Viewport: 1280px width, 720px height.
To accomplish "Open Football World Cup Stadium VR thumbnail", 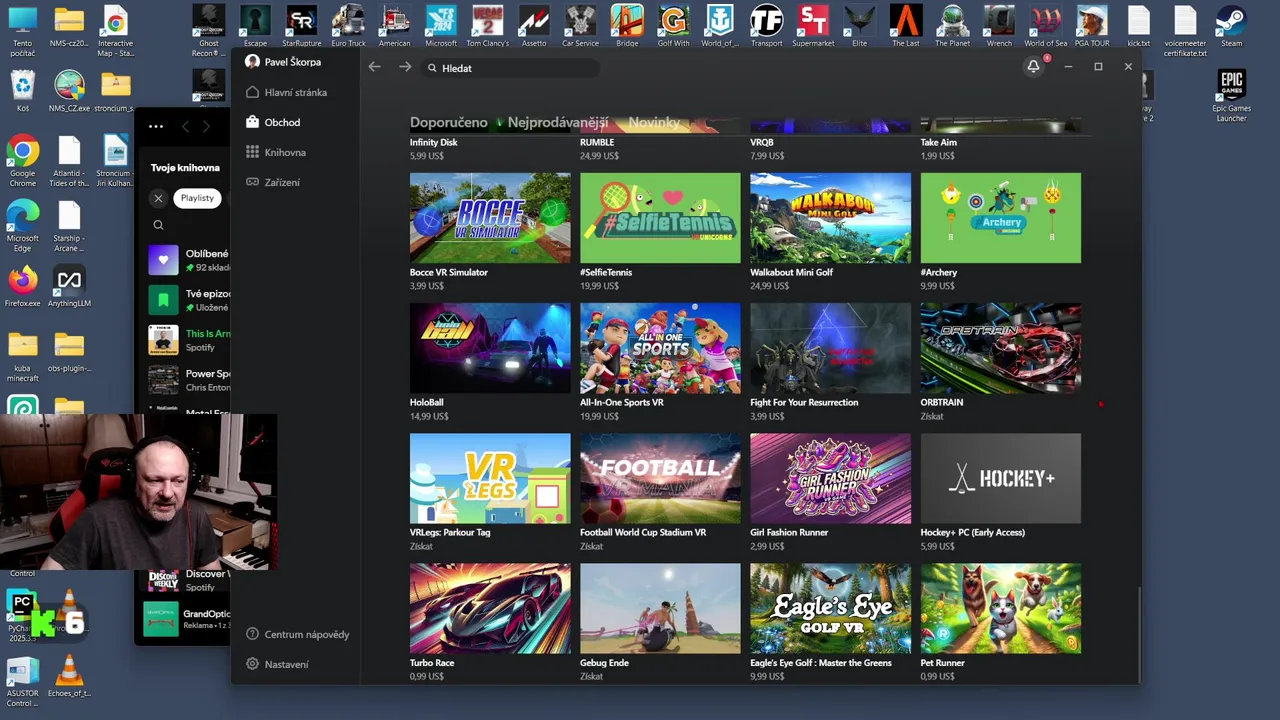I will (x=660, y=478).
